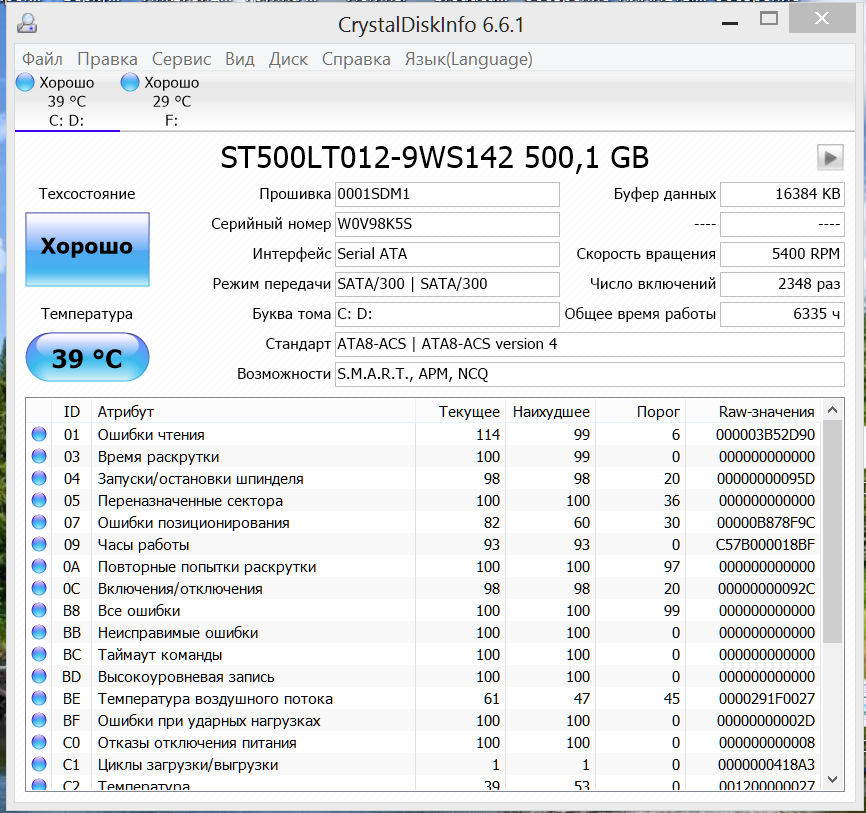Click the Raw-значения column header

point(766,411)
